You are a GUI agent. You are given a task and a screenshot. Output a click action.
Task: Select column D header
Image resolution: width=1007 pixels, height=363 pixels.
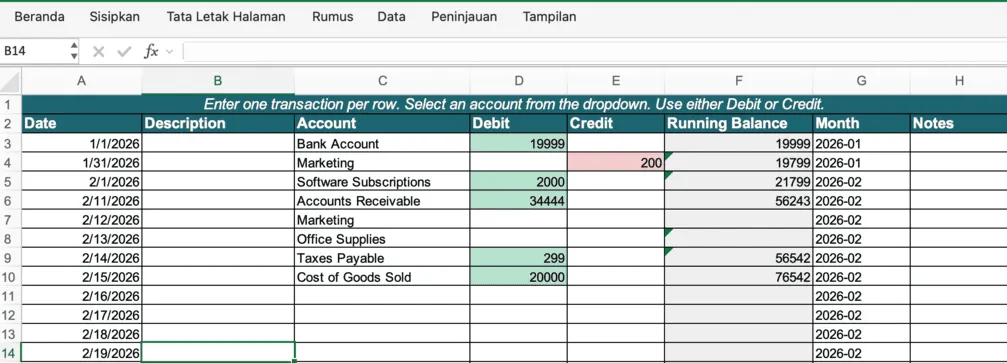pos(519,81)
